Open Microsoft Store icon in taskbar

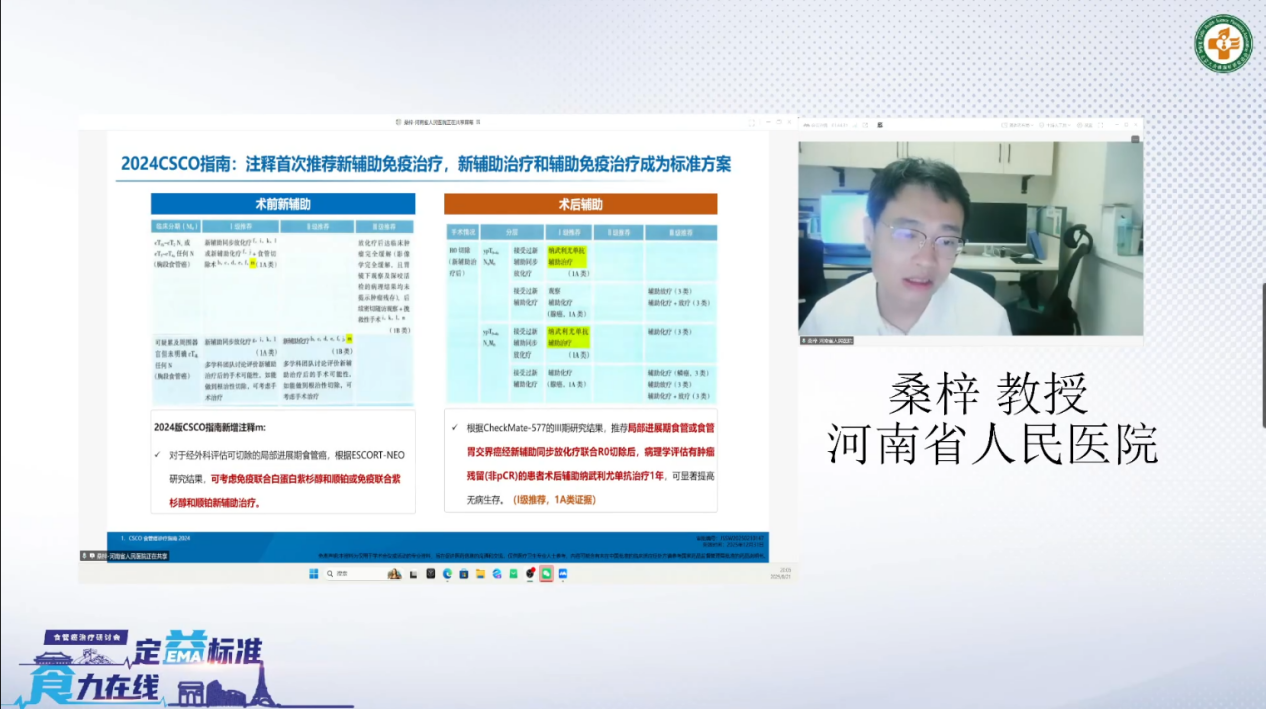coord(463,574)
